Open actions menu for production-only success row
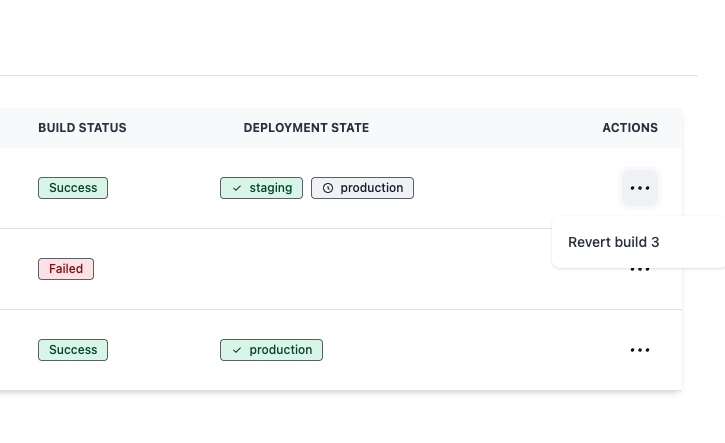Image resolution: width=725 pixels, height=443 pixels. click(639, 350)
